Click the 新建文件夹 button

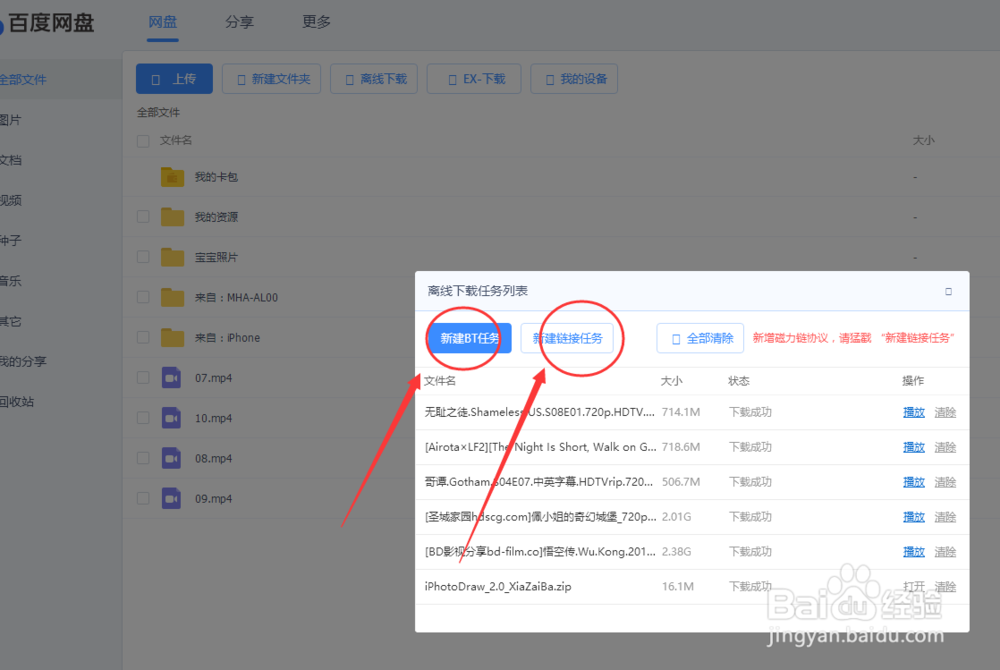click(271, 79)
